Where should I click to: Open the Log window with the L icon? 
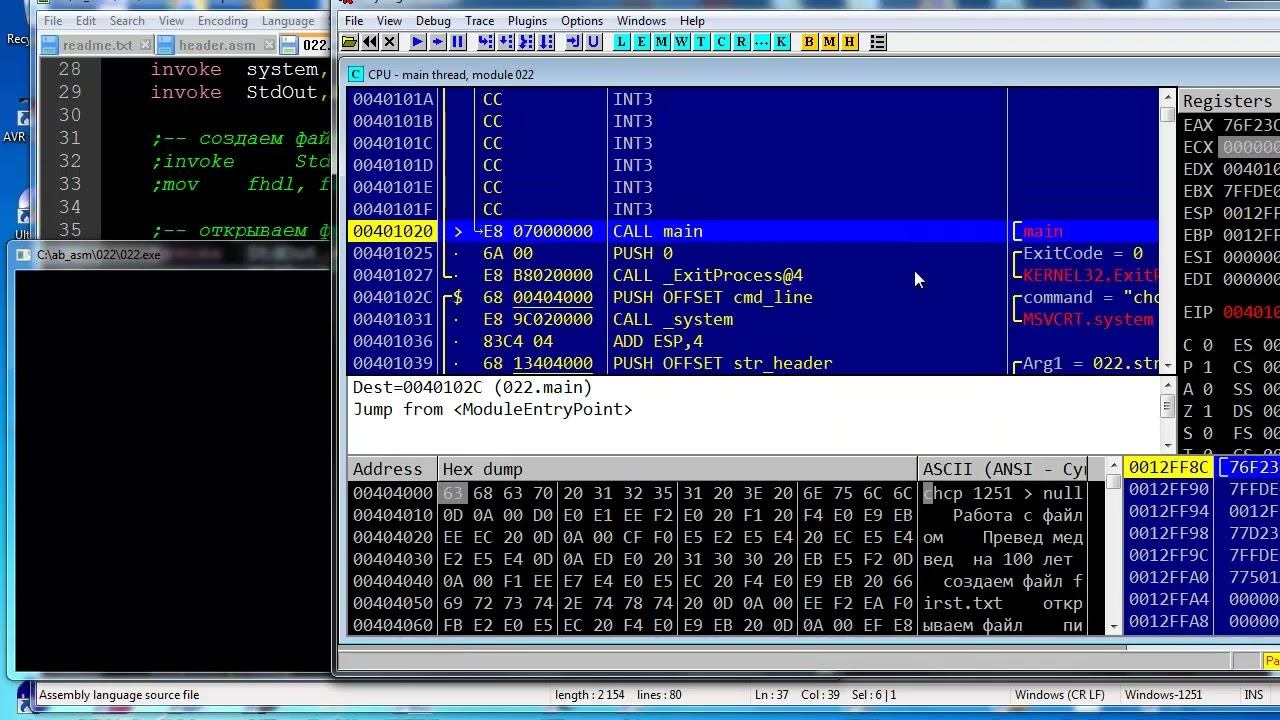coord(621,42)
